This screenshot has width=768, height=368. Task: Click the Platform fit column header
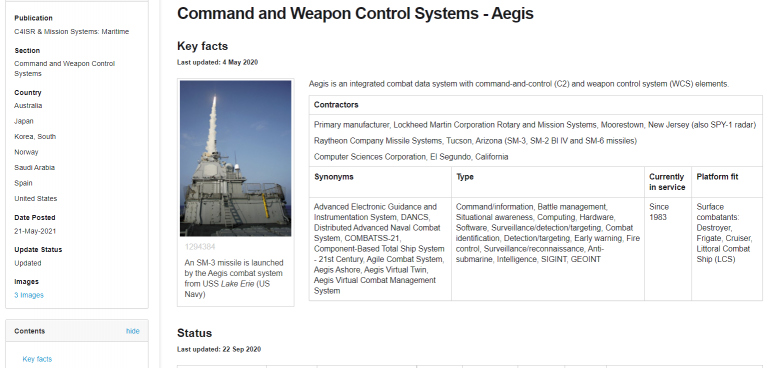point(717,177)
